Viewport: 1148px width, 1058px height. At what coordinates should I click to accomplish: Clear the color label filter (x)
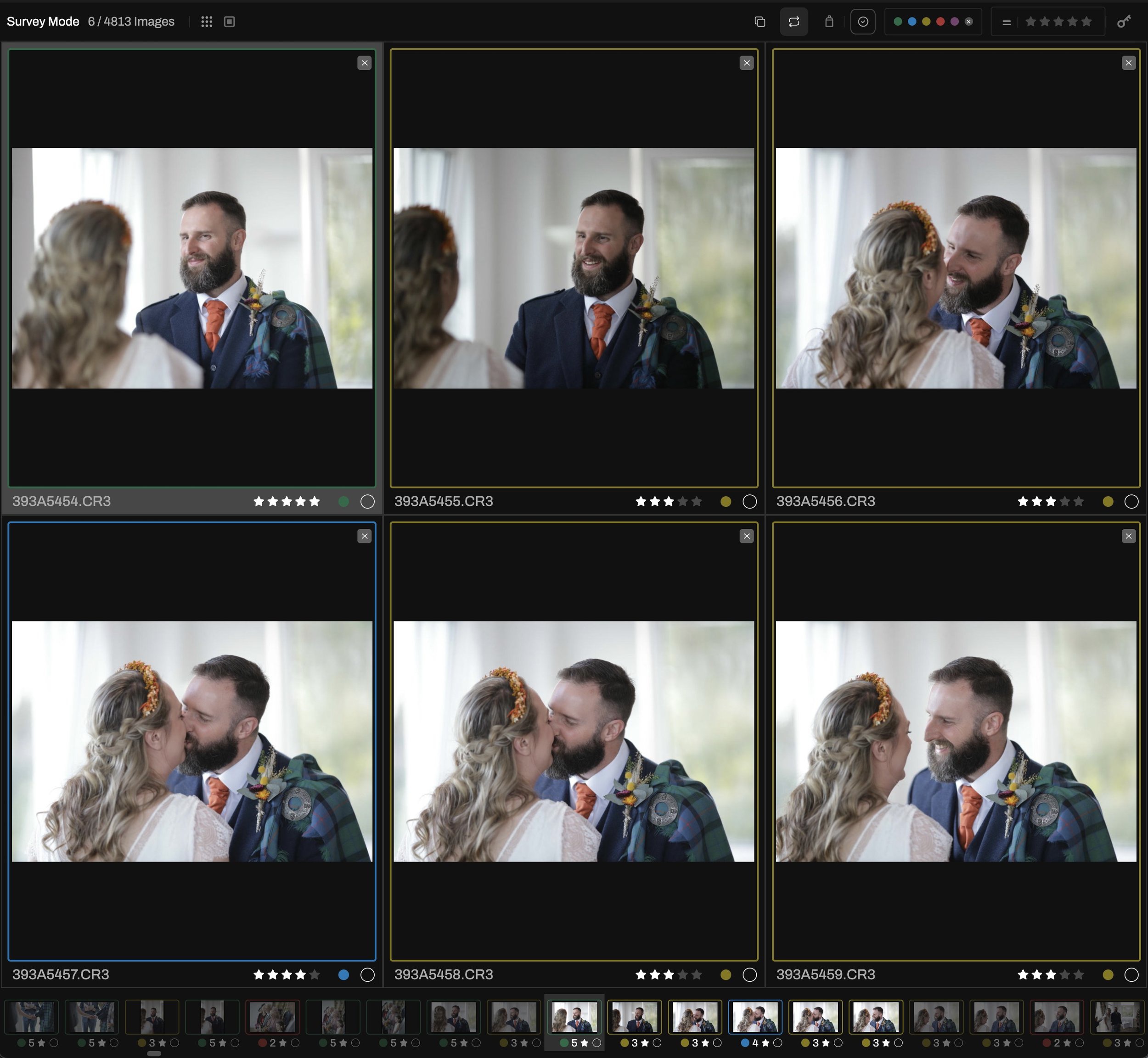[969, 22]
